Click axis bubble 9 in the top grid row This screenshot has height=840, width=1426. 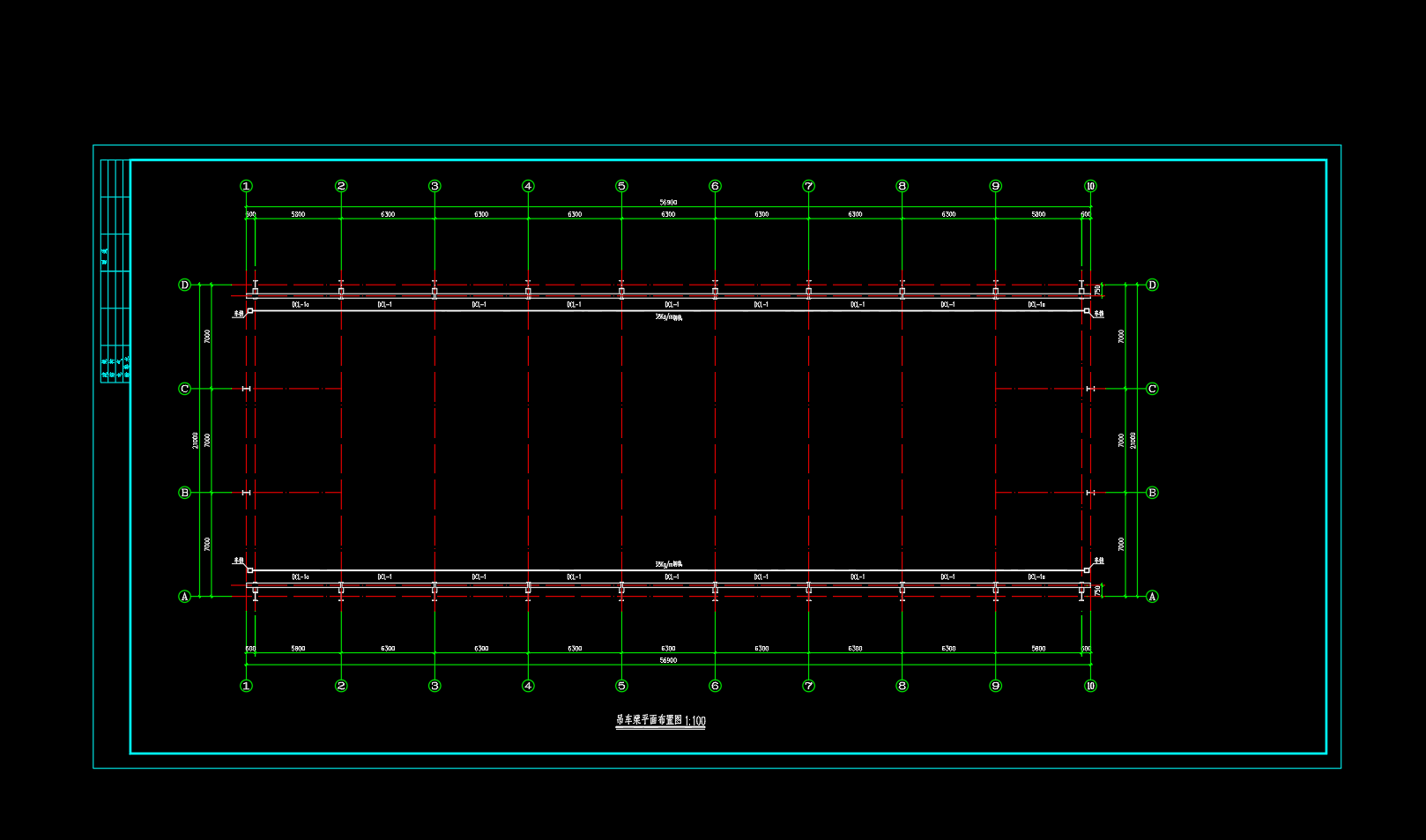coord(996,186)
